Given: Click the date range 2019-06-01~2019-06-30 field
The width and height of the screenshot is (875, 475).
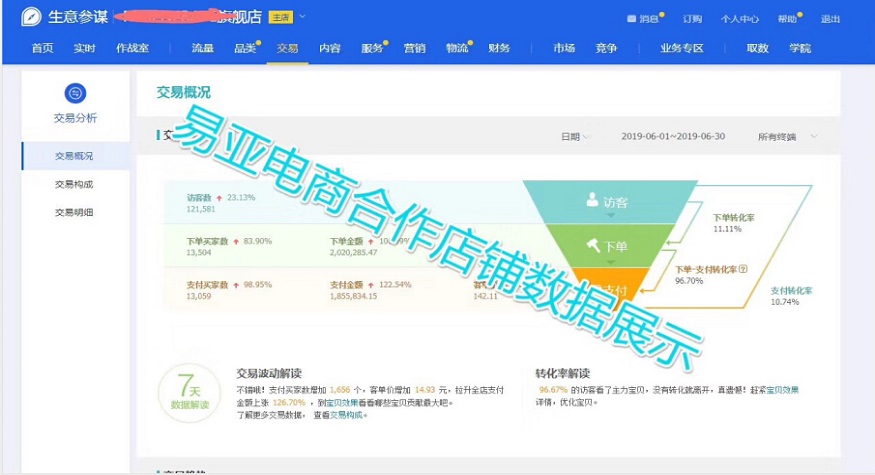Looking at the screenshot, I should coord(672,137).
